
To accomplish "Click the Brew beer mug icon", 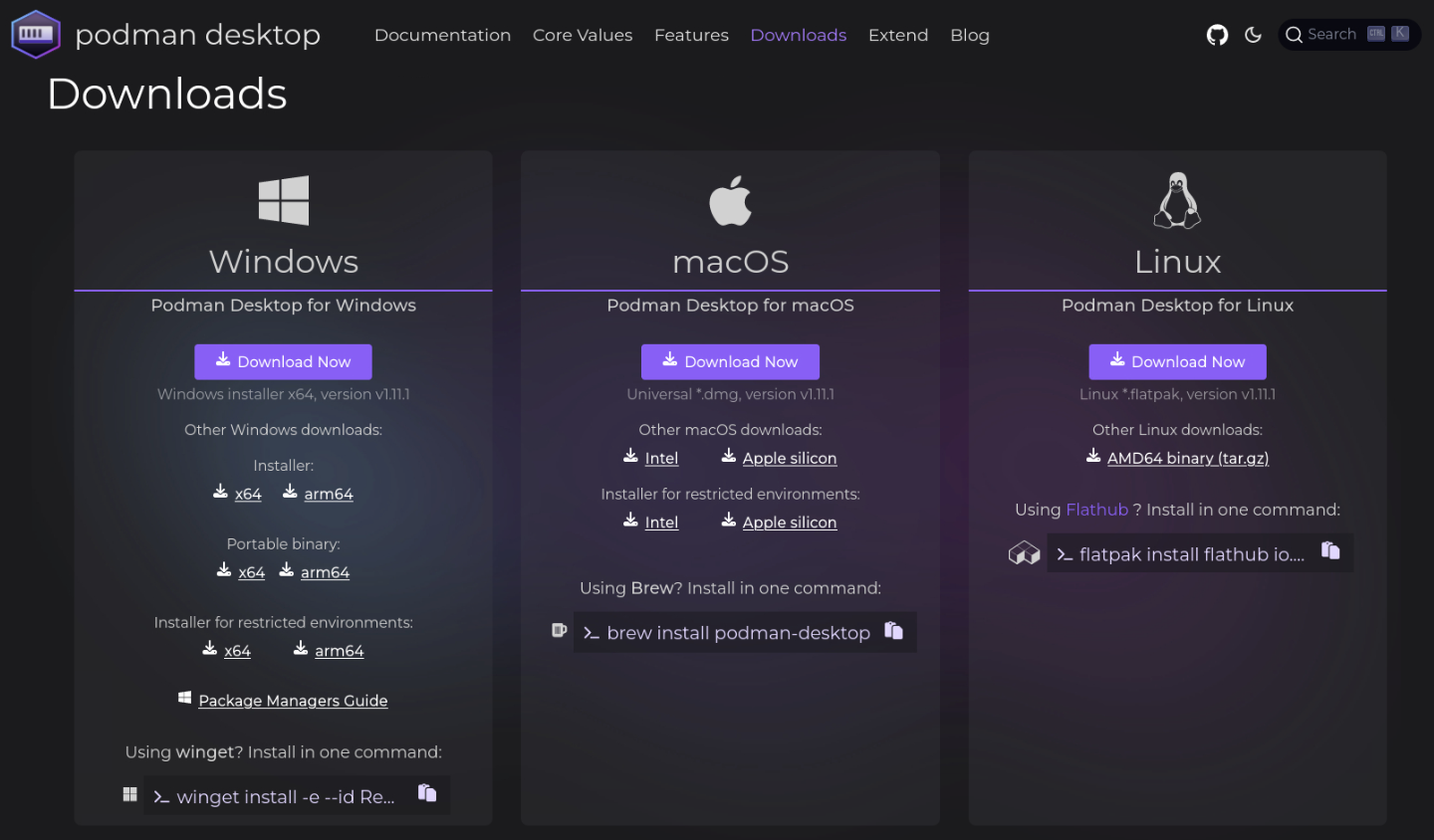I will click(x=560, y=630).
